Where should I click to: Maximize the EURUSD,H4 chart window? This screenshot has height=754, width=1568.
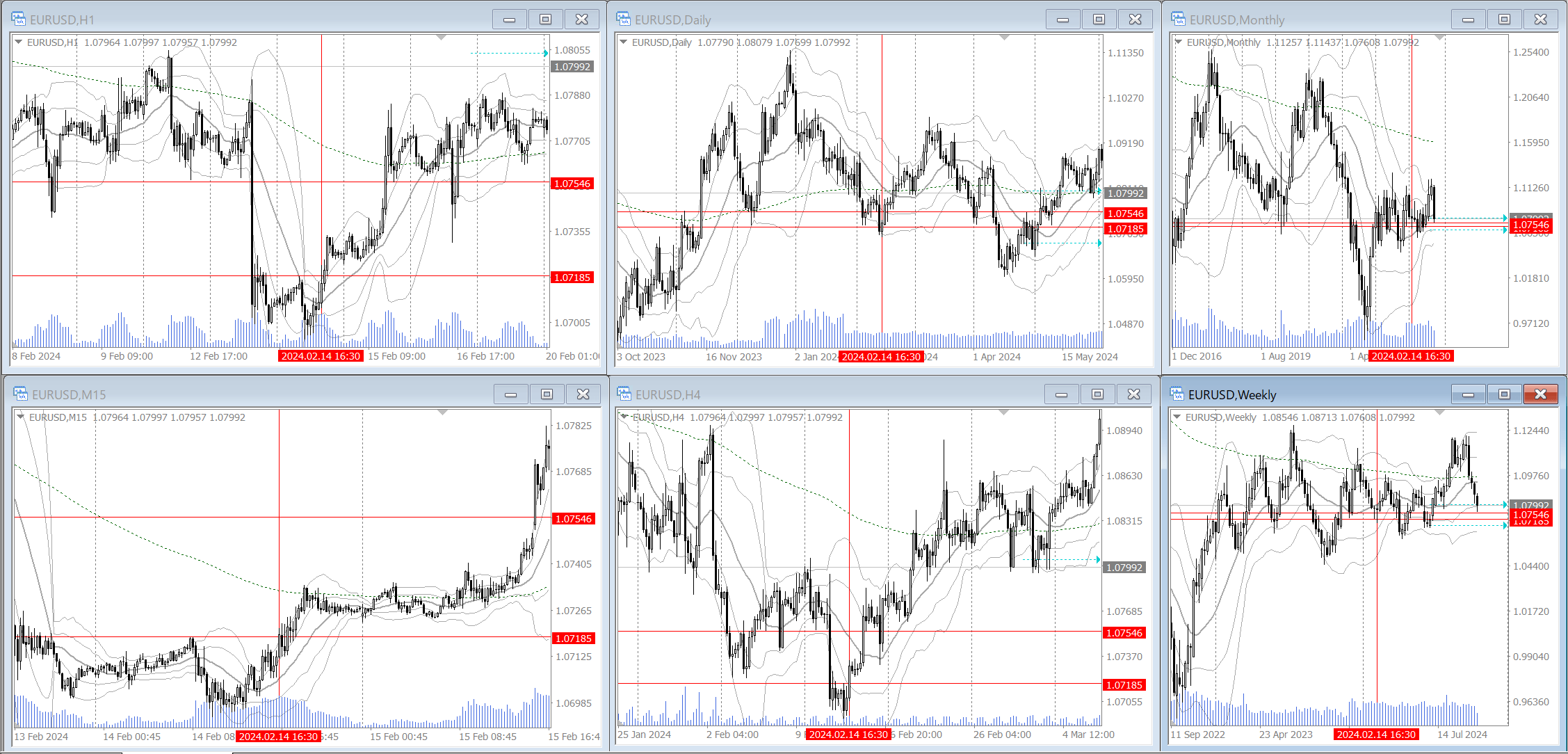point(1098,394)
